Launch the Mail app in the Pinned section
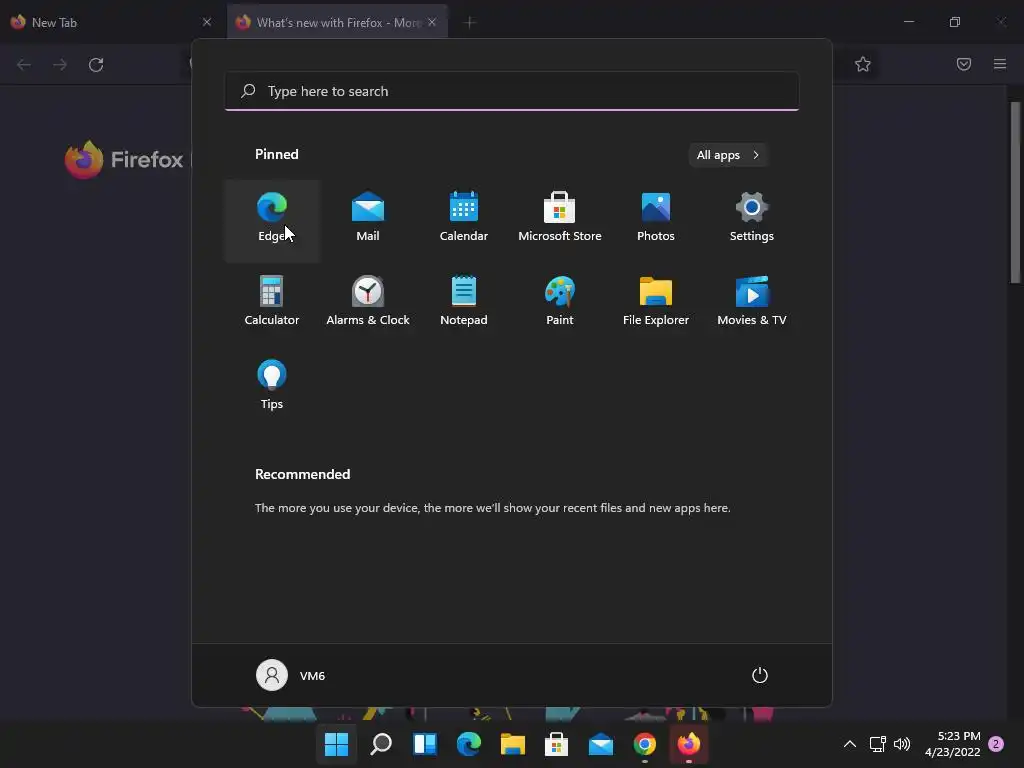The width and height of the screenshot is (1024, 768). (368, 221)
